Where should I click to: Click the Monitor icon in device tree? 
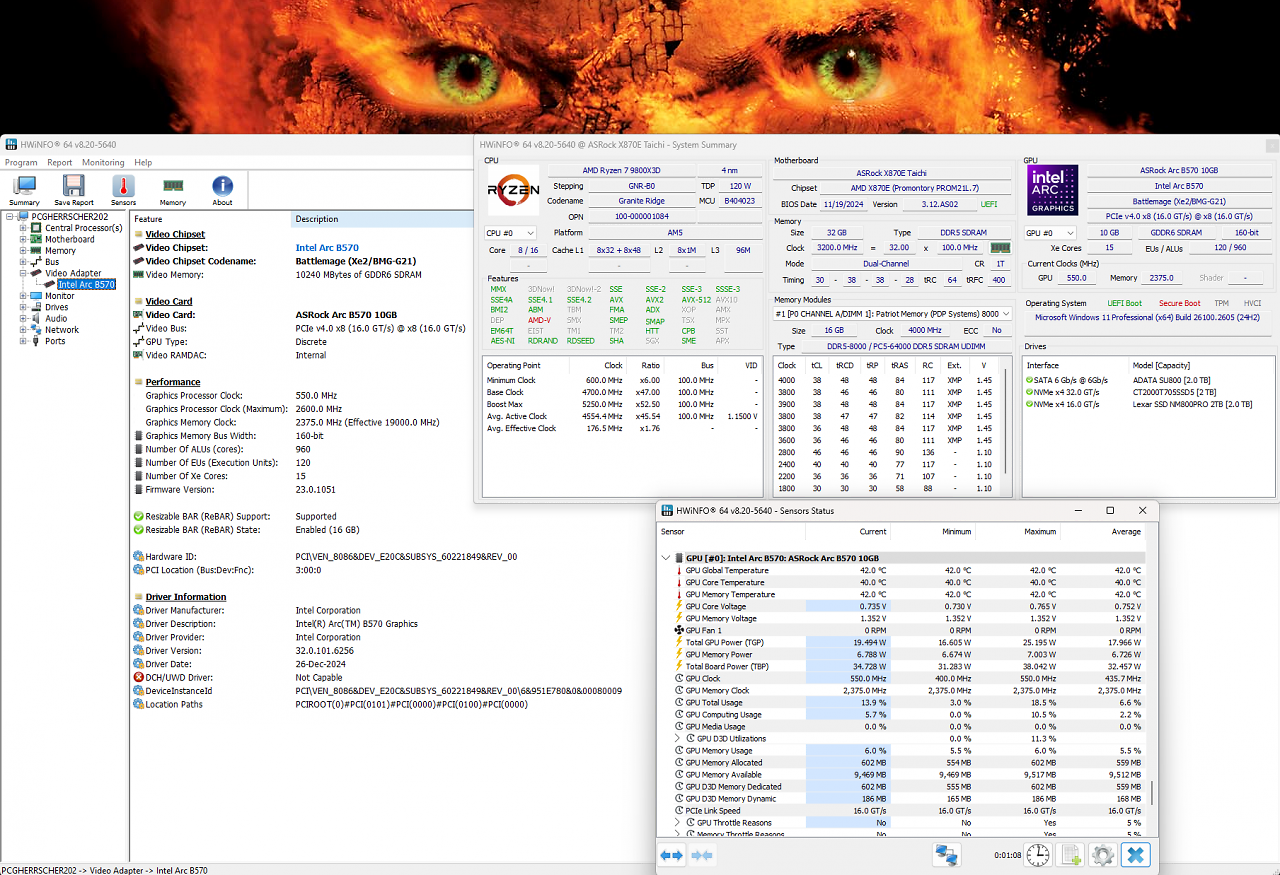[37, 296]
